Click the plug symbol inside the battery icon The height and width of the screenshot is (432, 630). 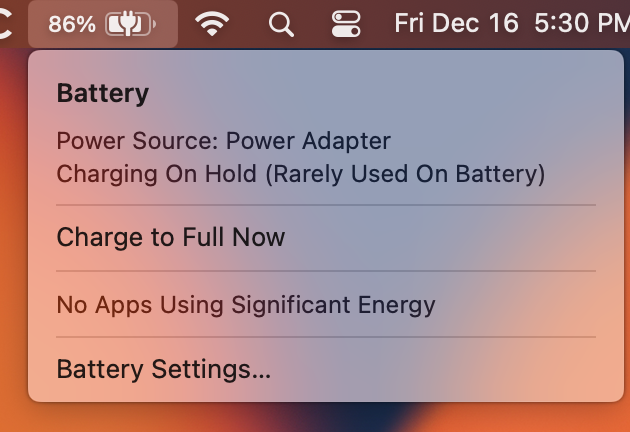pyautogui.click(x=127, y=23)
